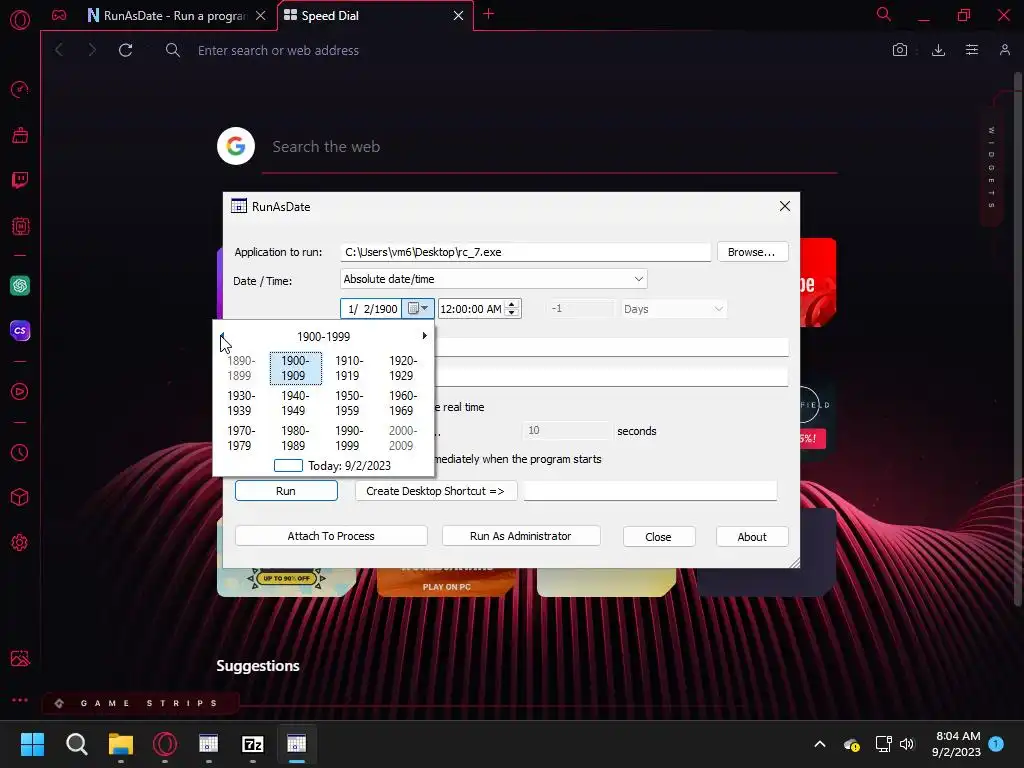
Task: Click the Google logo on Speed Dial
Action: point(236,146)
